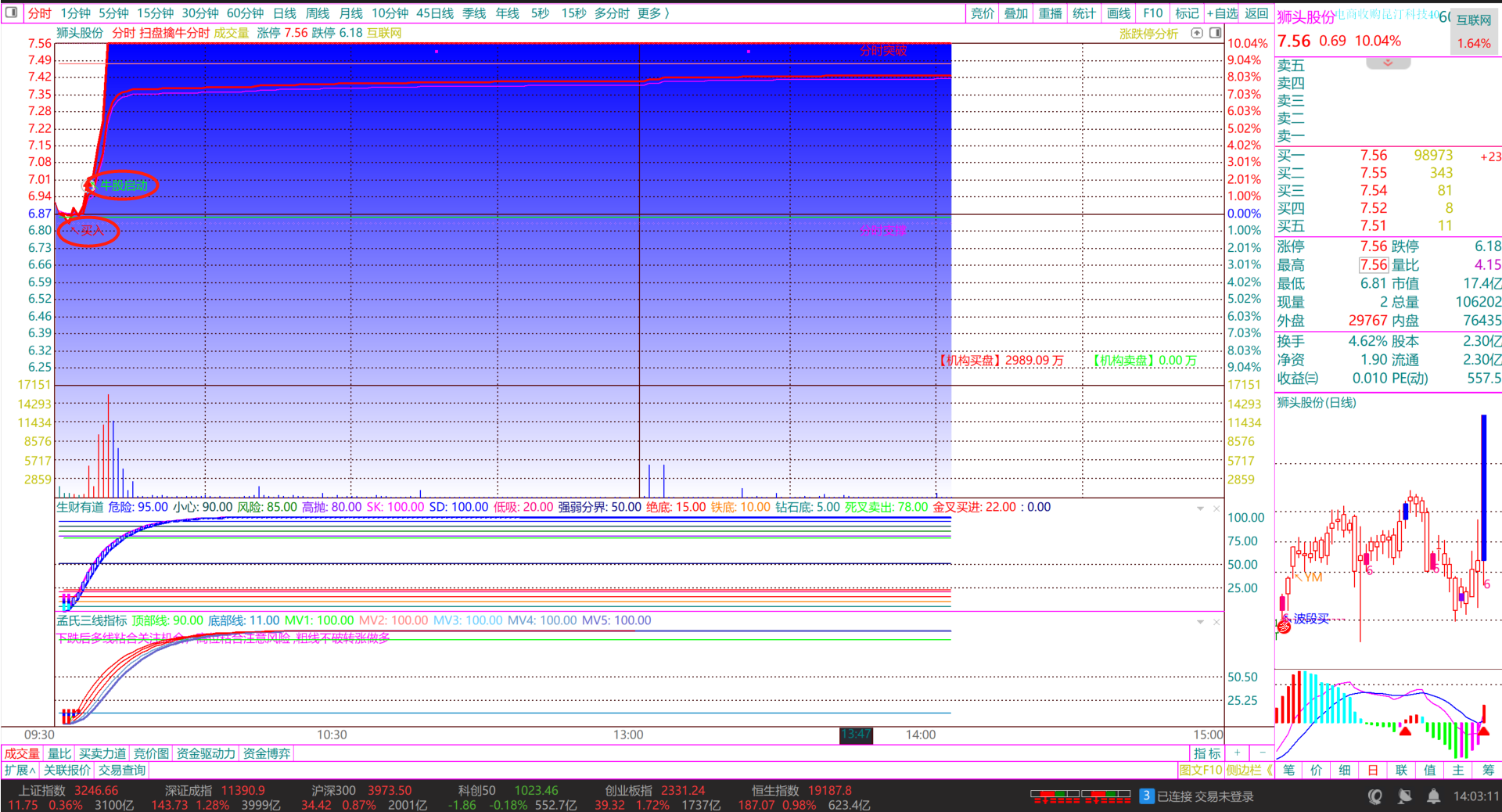Screen dimensions: 1502x812
Task: Select the 日 tab in the side panel
Action: pos(1373,771)
